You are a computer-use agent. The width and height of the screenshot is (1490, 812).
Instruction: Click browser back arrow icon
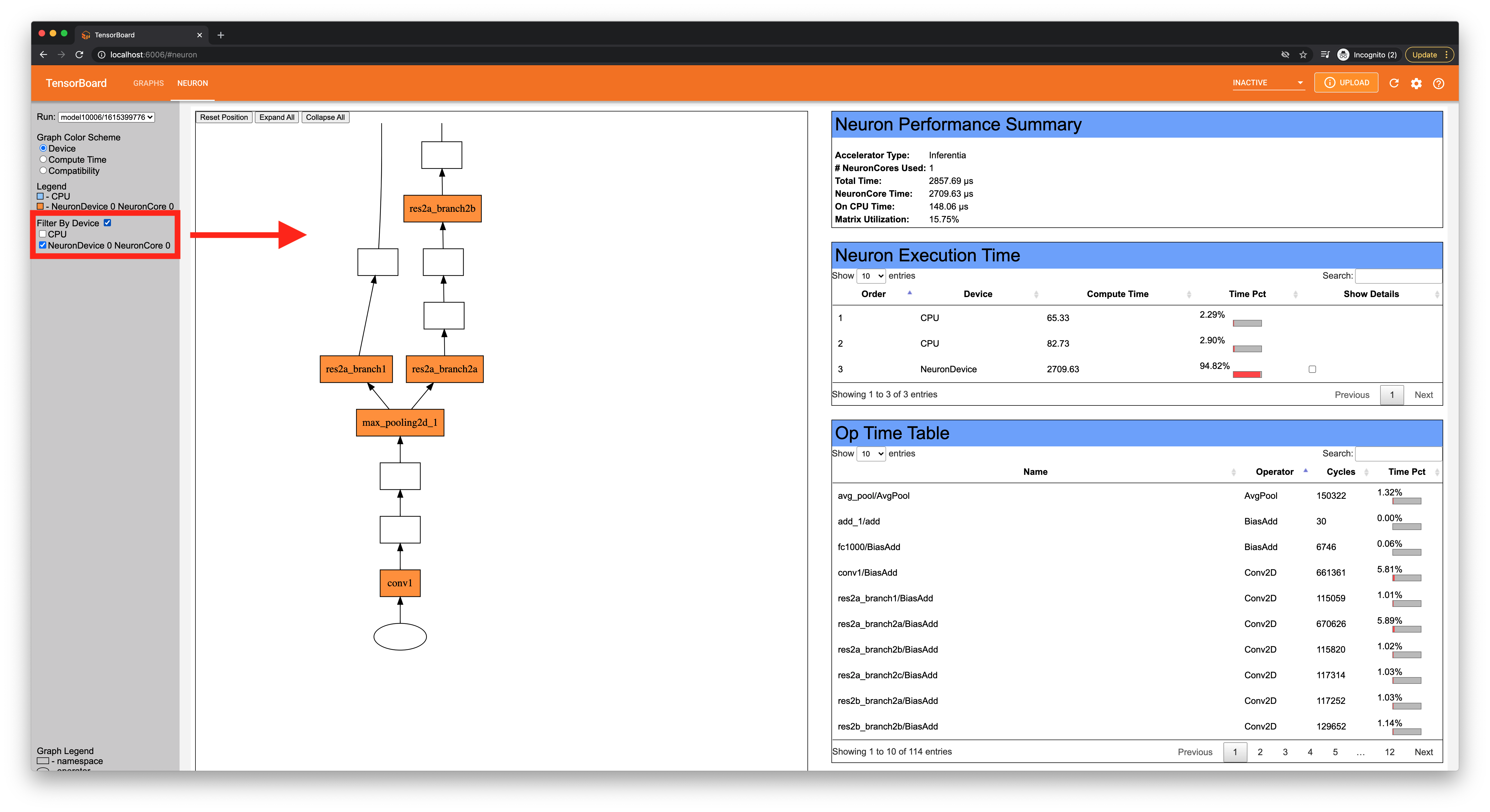pyautogui.click(x=43, y=55)
